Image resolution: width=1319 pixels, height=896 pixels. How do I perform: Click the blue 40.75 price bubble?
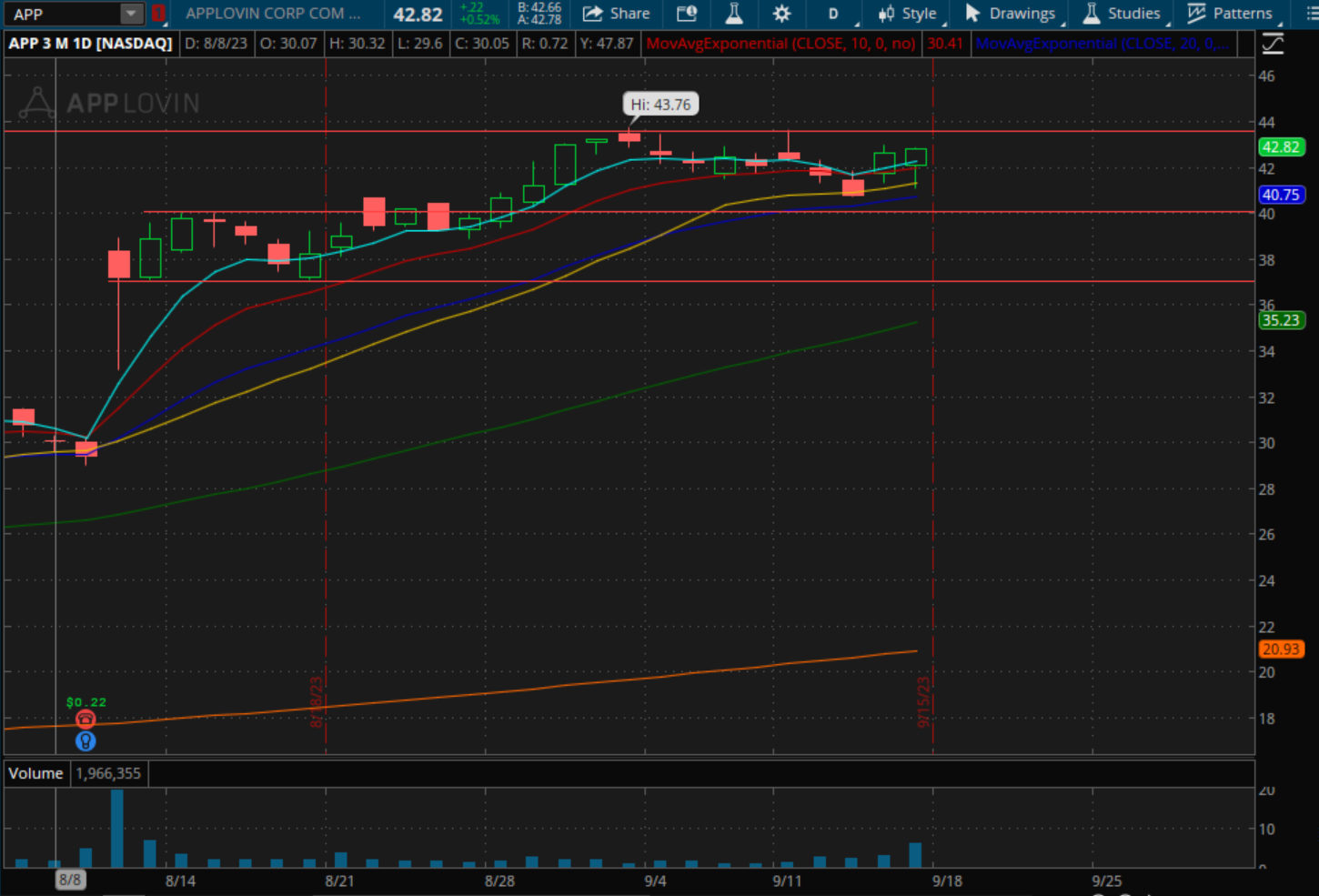1281,195
